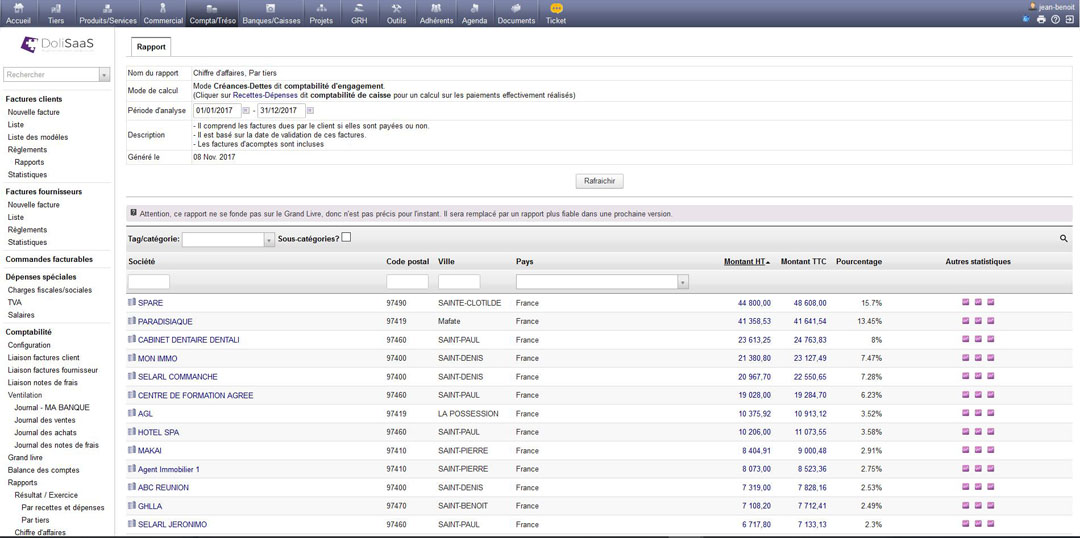Open the Agenda menu

pos(475,14)
